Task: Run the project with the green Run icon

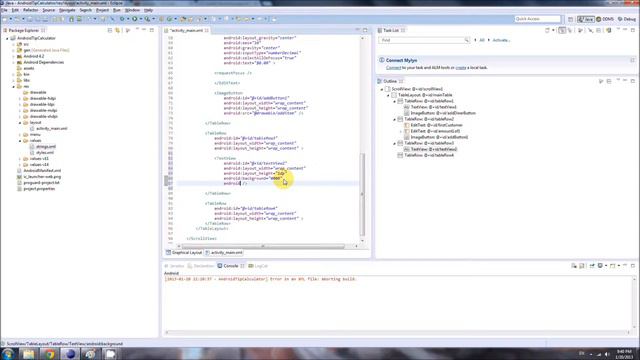Action: click(134, 19)
